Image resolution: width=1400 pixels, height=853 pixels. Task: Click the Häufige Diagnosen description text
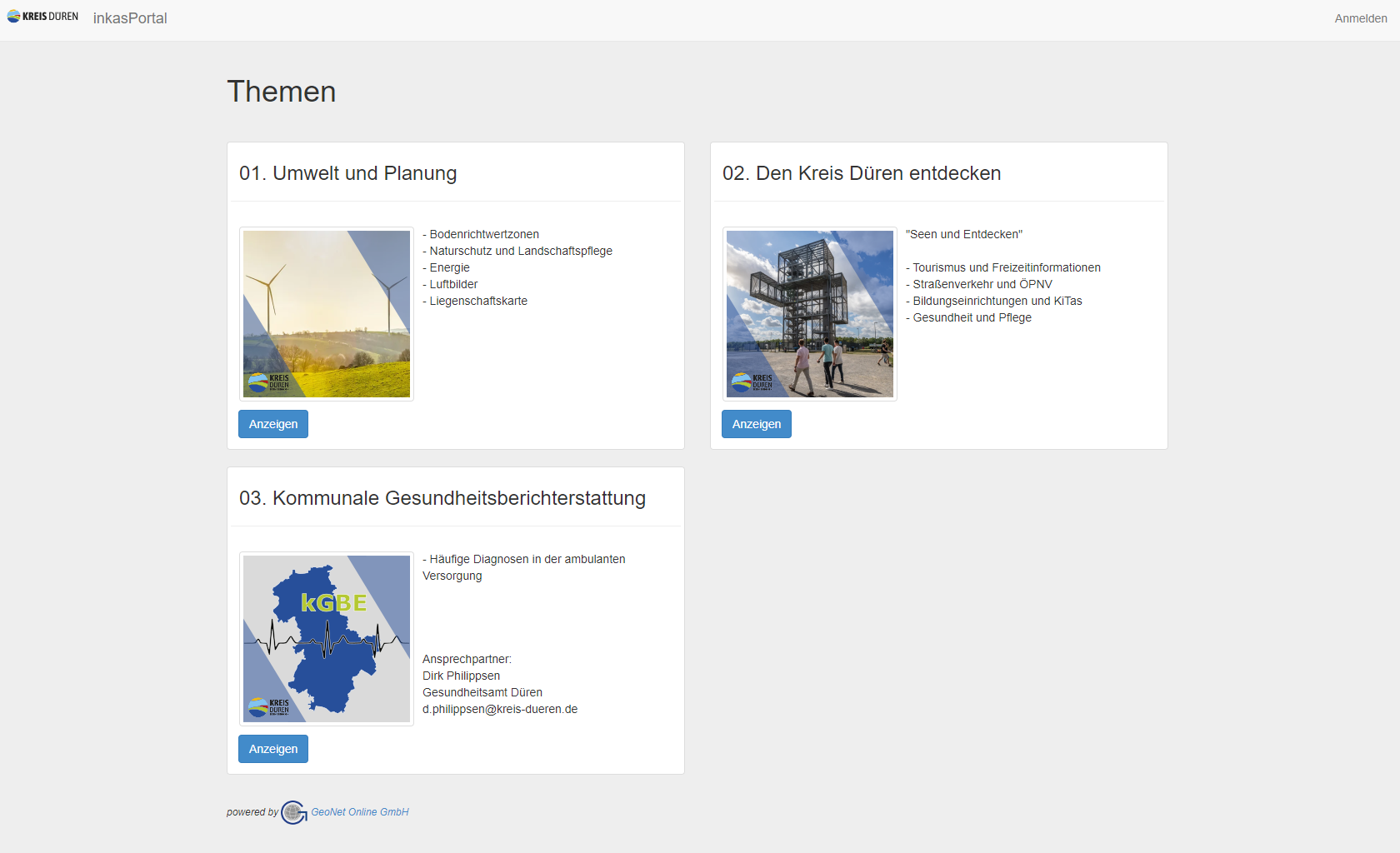click(x=527, y=560)
